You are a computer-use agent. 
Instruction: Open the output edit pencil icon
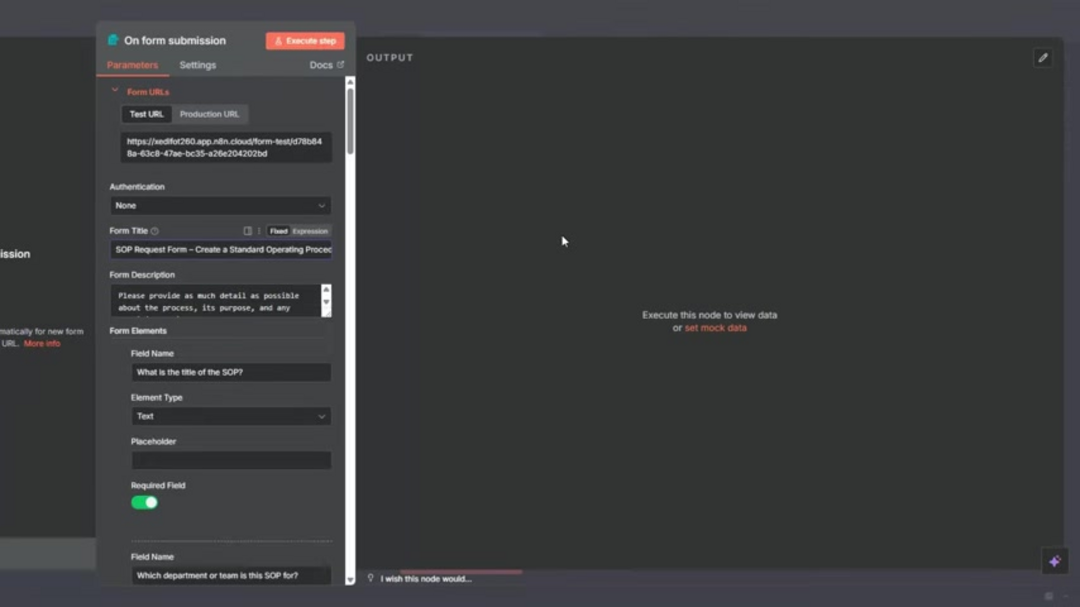tap(1043, 58)
